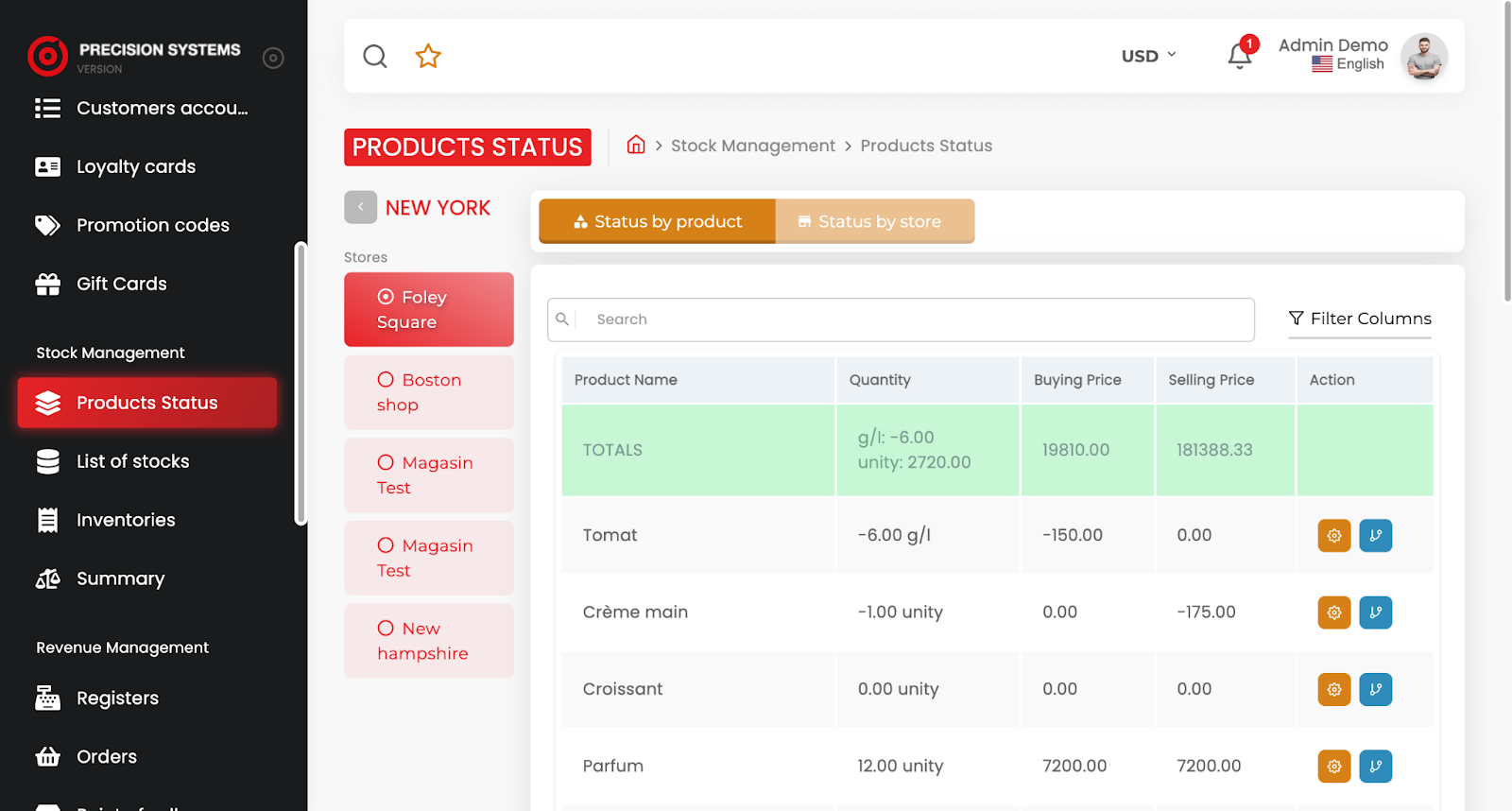
Task: Click the Parfum product name
Action: (612, 767)
